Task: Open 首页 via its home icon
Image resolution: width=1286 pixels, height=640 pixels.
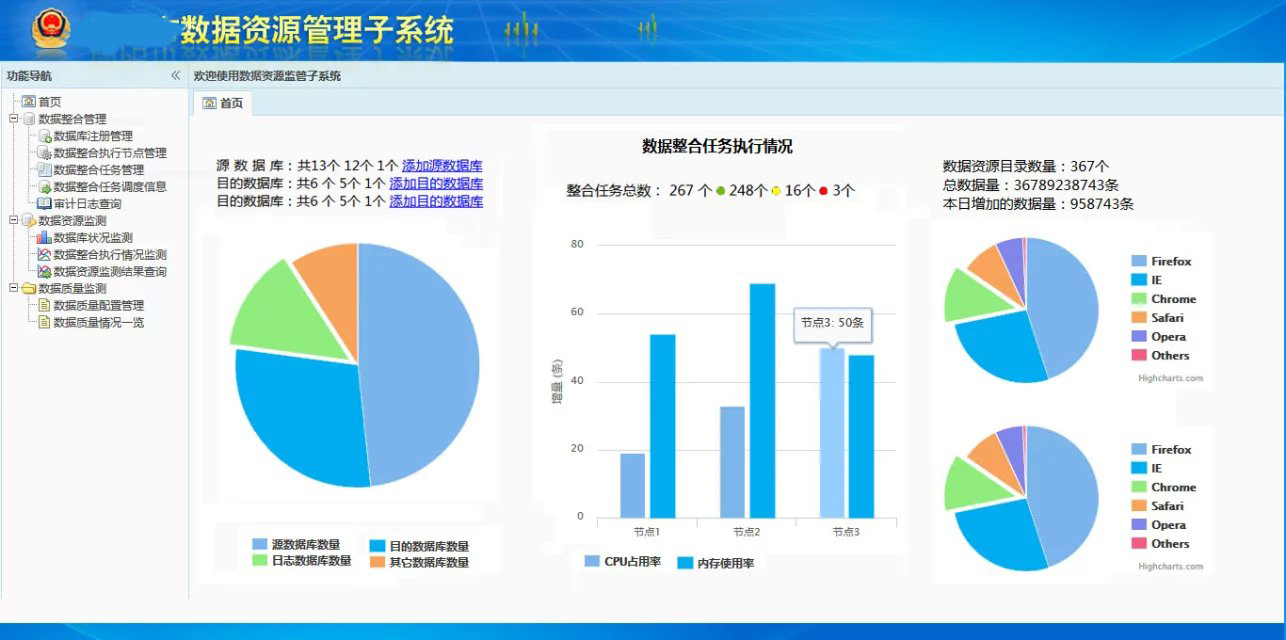Action: click(26, 100)
